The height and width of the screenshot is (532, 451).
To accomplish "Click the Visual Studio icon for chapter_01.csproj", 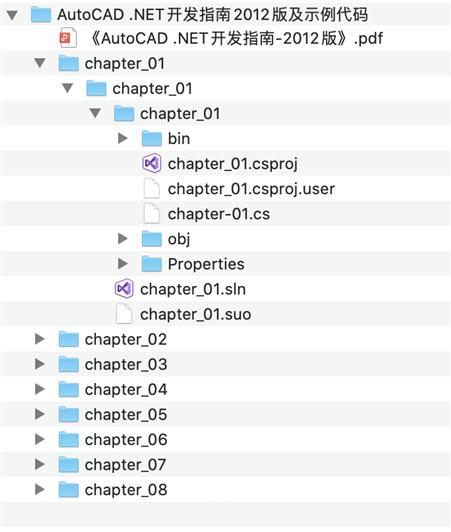I will coord(151,164).
